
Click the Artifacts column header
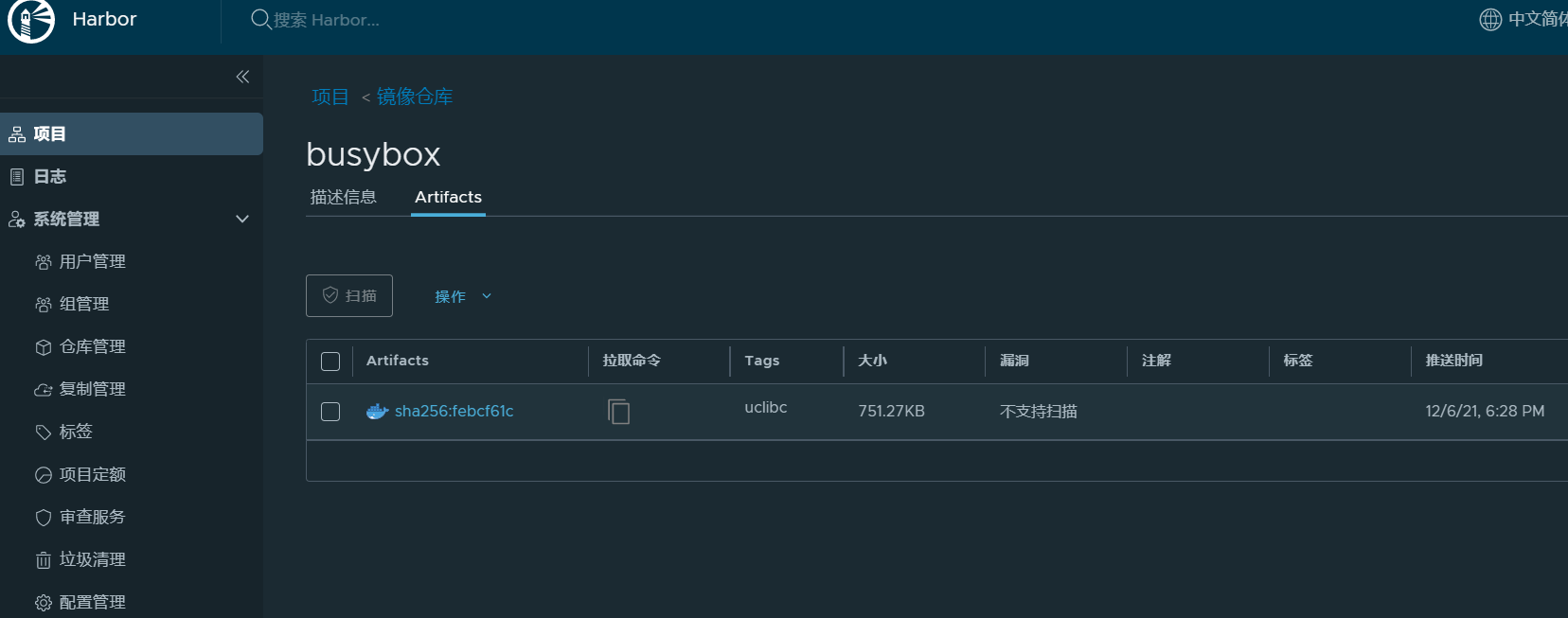click(398, 361)
